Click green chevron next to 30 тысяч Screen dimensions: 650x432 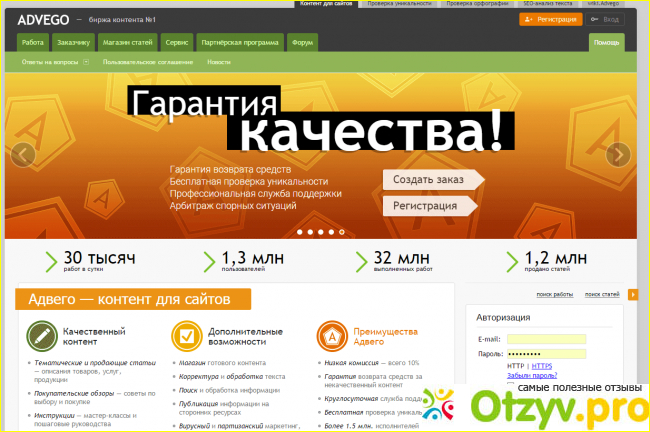pos(51,261)
